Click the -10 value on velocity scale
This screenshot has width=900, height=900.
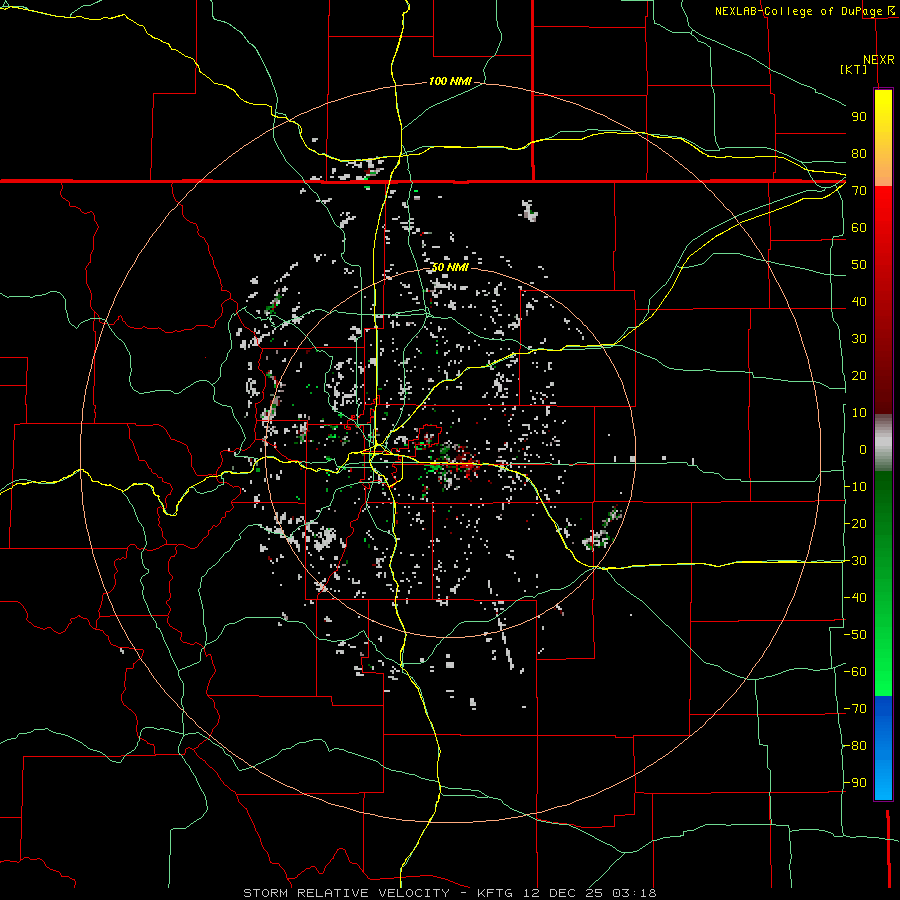(x=855, y=487)
